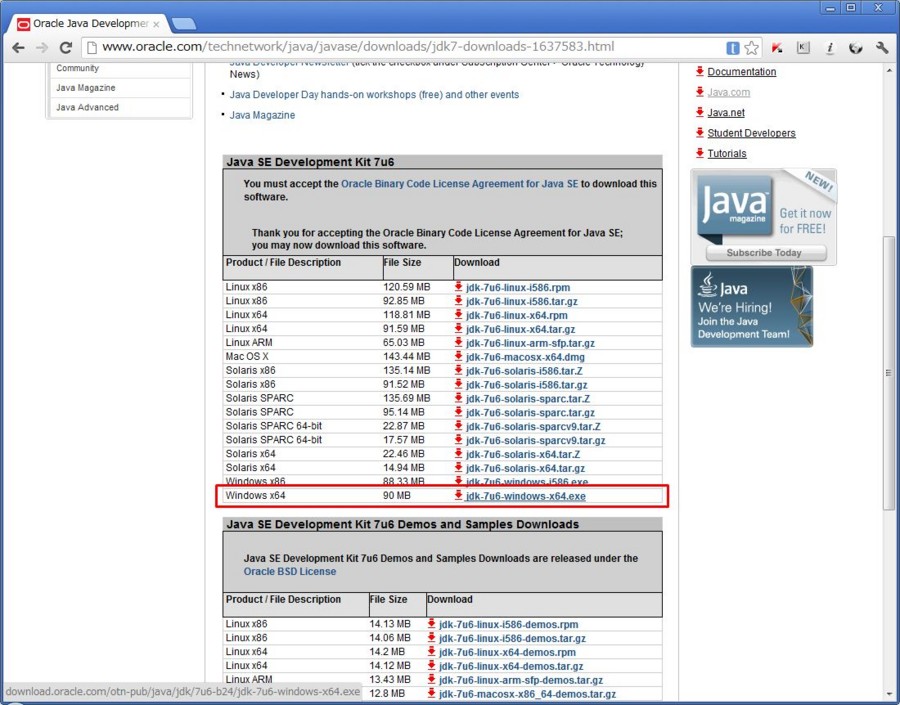Download jdk-7u6-linux-x64.tar.gz
This screenshot has height=705, width=900.
pyautogui.click(x=521, y=330)
